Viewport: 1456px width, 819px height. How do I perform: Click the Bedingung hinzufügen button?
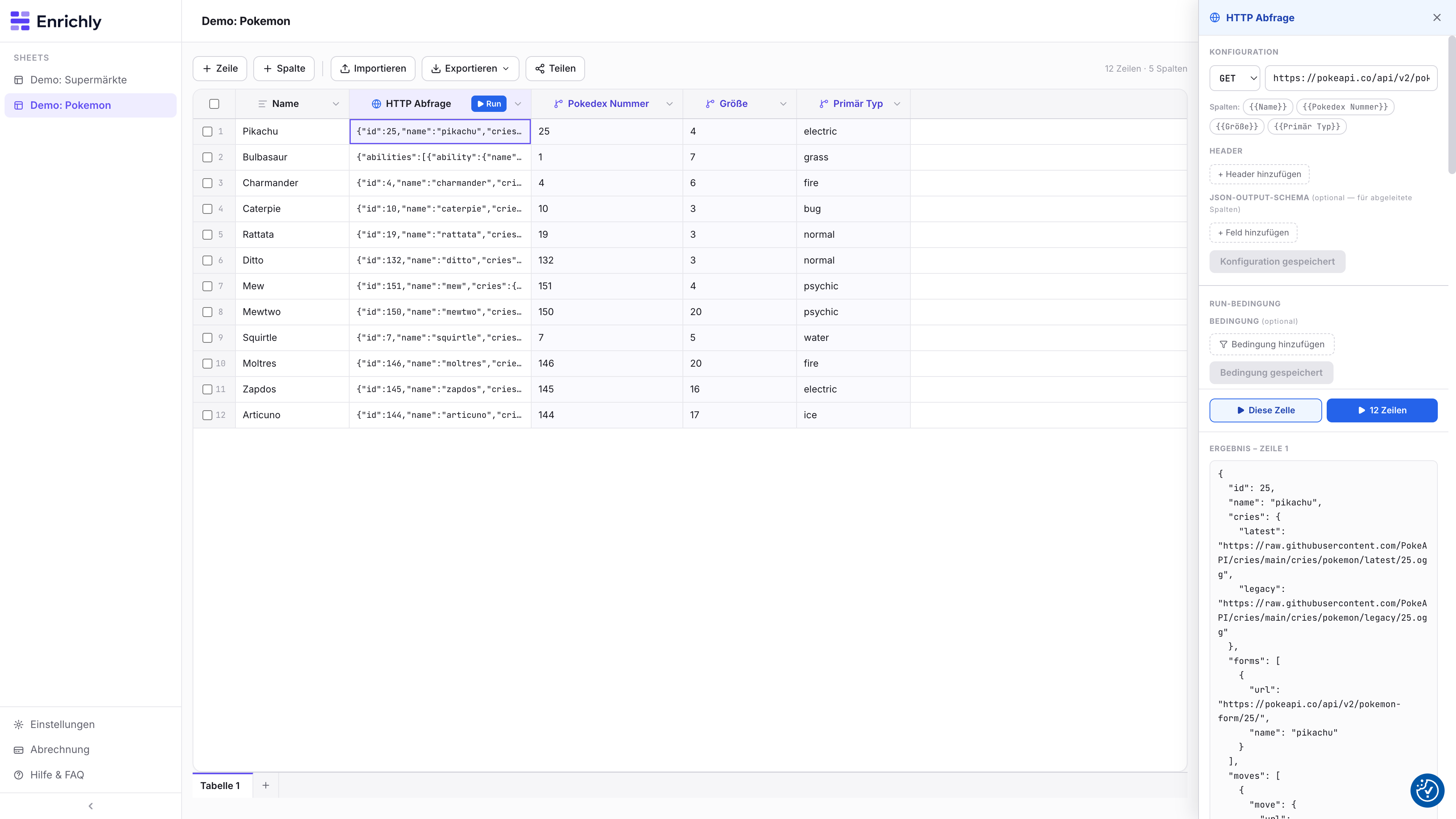coord(1272,344)
